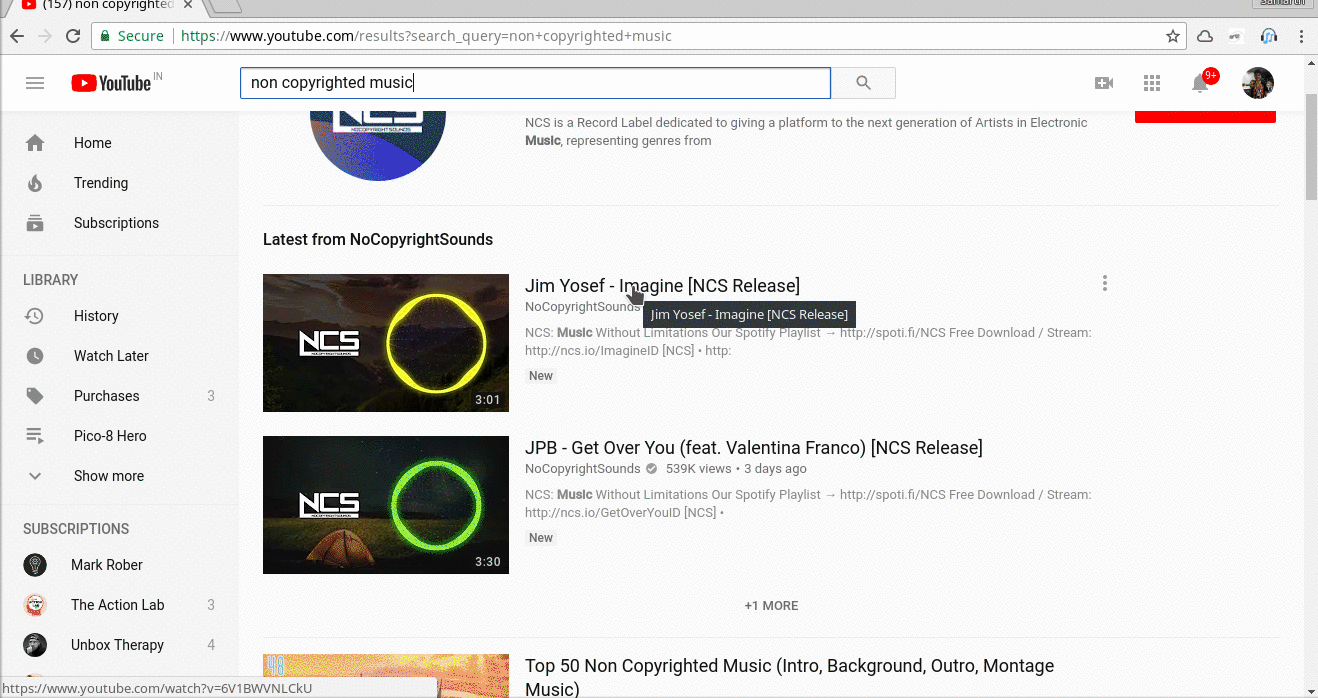Go back using browser back arrow

click(x=17, y=36)
